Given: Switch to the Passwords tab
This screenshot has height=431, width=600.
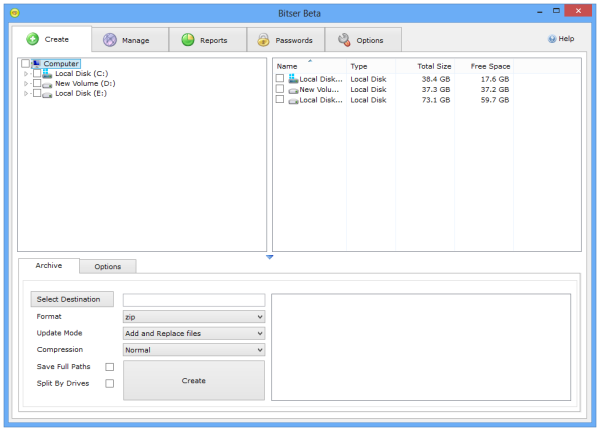Looking at the screenshot, I should [x=285, y=39].
